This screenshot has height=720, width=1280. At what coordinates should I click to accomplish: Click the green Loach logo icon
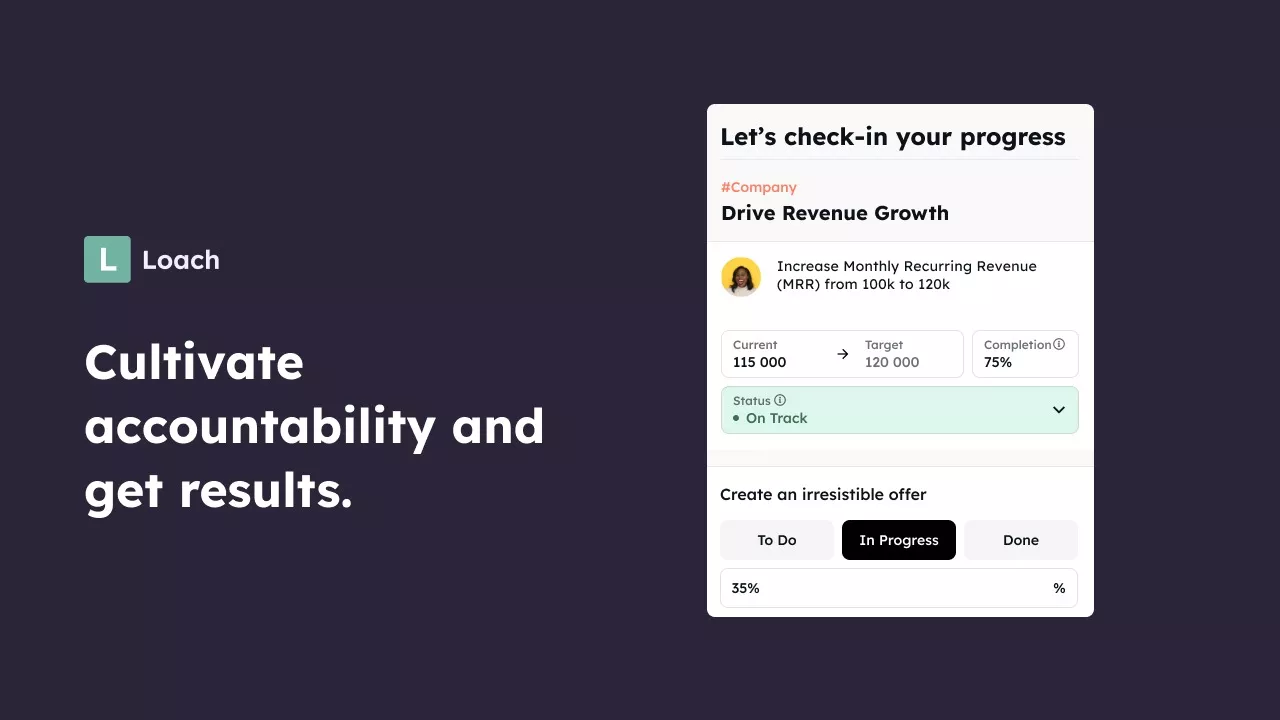coord(107,259)
